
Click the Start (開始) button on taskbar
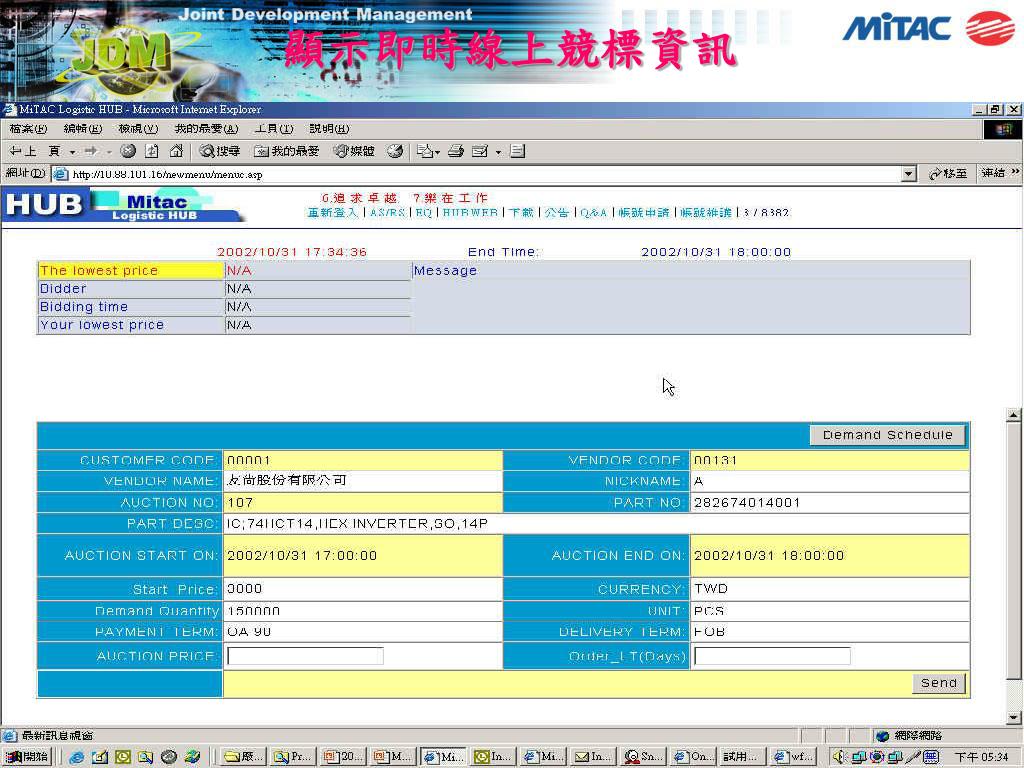tap(27, 756)
